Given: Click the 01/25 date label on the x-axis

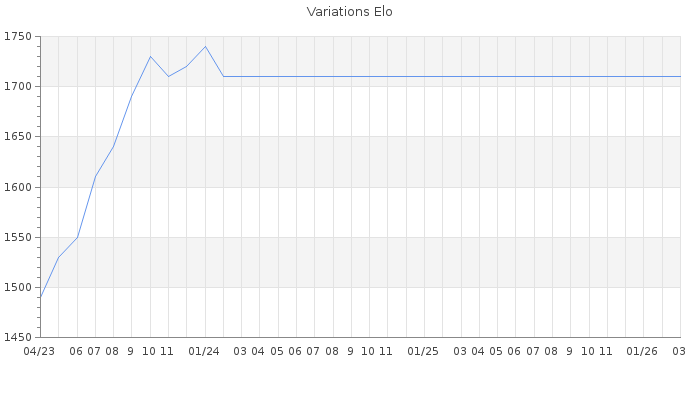Looking at the screenshot, I should (423, 351).
